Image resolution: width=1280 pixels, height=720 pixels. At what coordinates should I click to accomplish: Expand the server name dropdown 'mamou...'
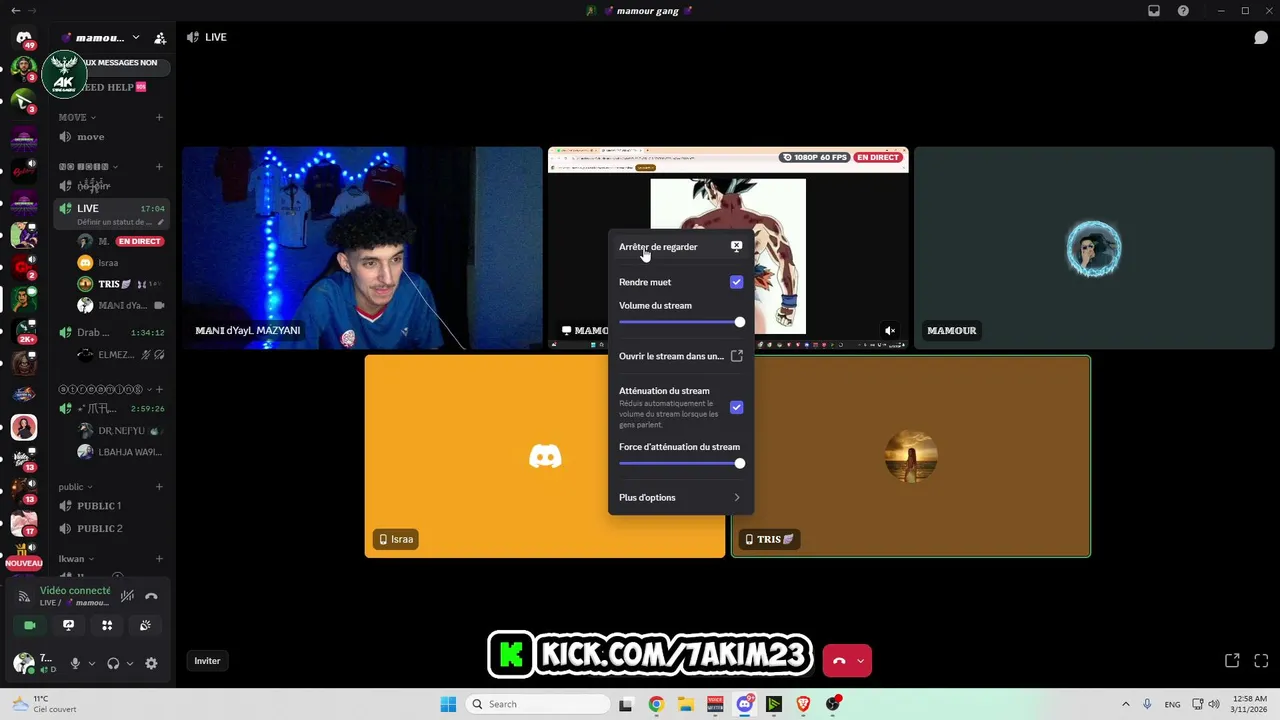pos(136,38)
